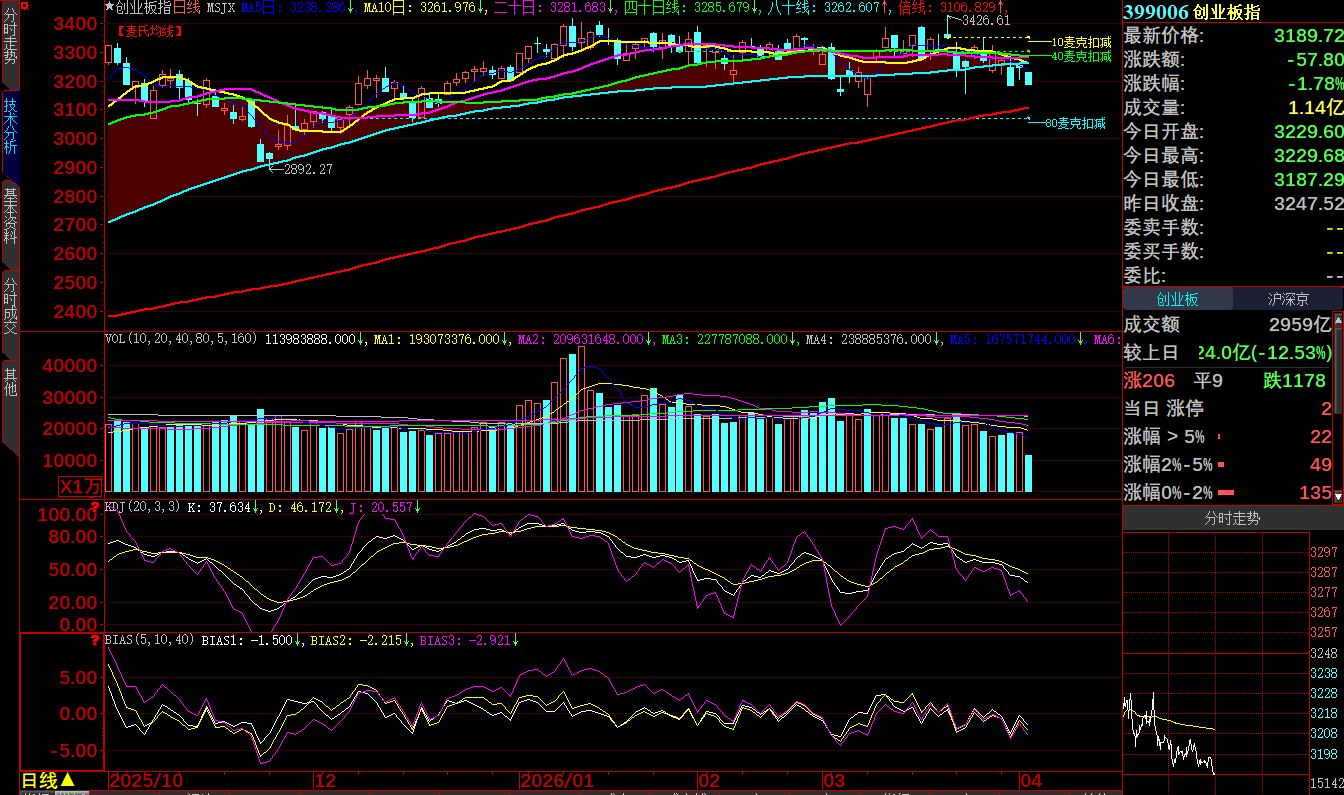1344x795 pixels.
Task: Select the 技术分析 side tab
Action: pos(10,126)
